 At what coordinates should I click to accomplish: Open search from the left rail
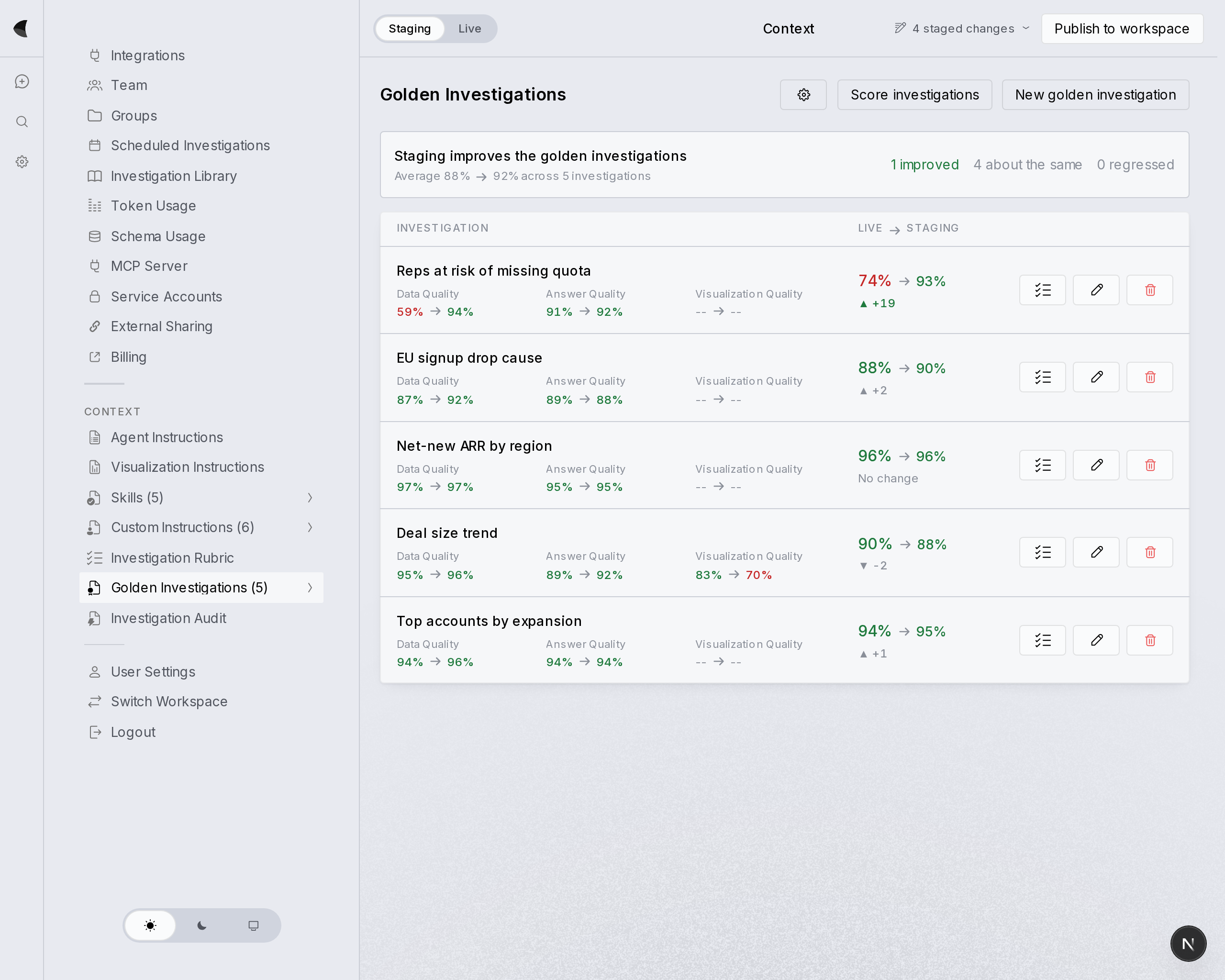tap(22, 122)
